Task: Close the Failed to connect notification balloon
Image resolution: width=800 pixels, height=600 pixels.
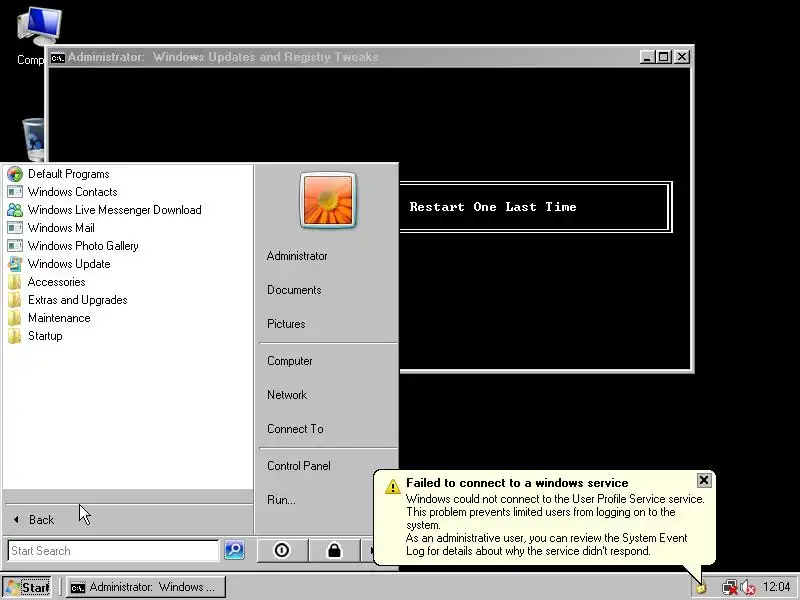Action: pos(704,480)
